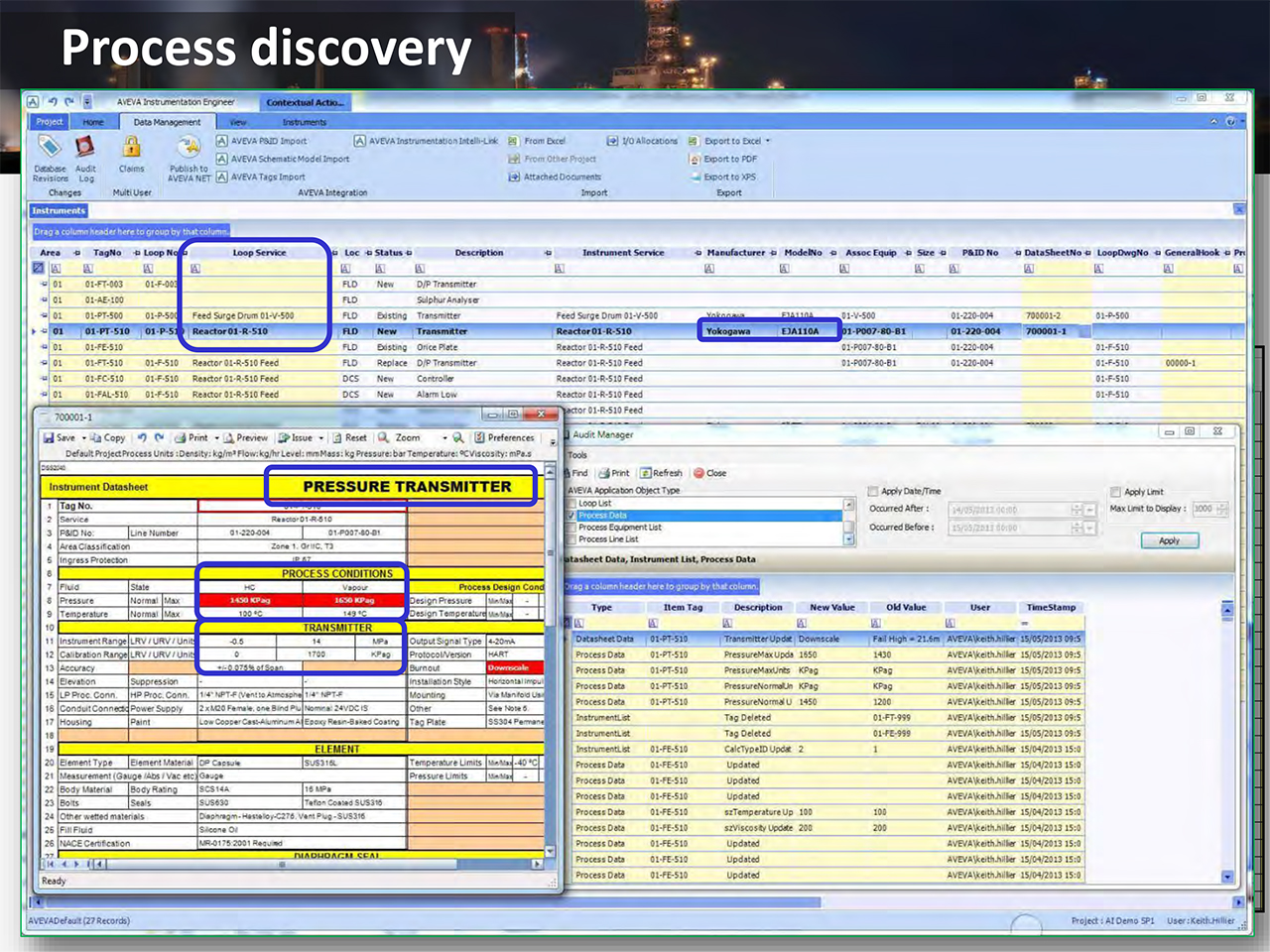Image resolution: width=1270 pixels, height=952 pixels.
Task: Switch to the View ribbon tab
Action: tap(238, 122)
